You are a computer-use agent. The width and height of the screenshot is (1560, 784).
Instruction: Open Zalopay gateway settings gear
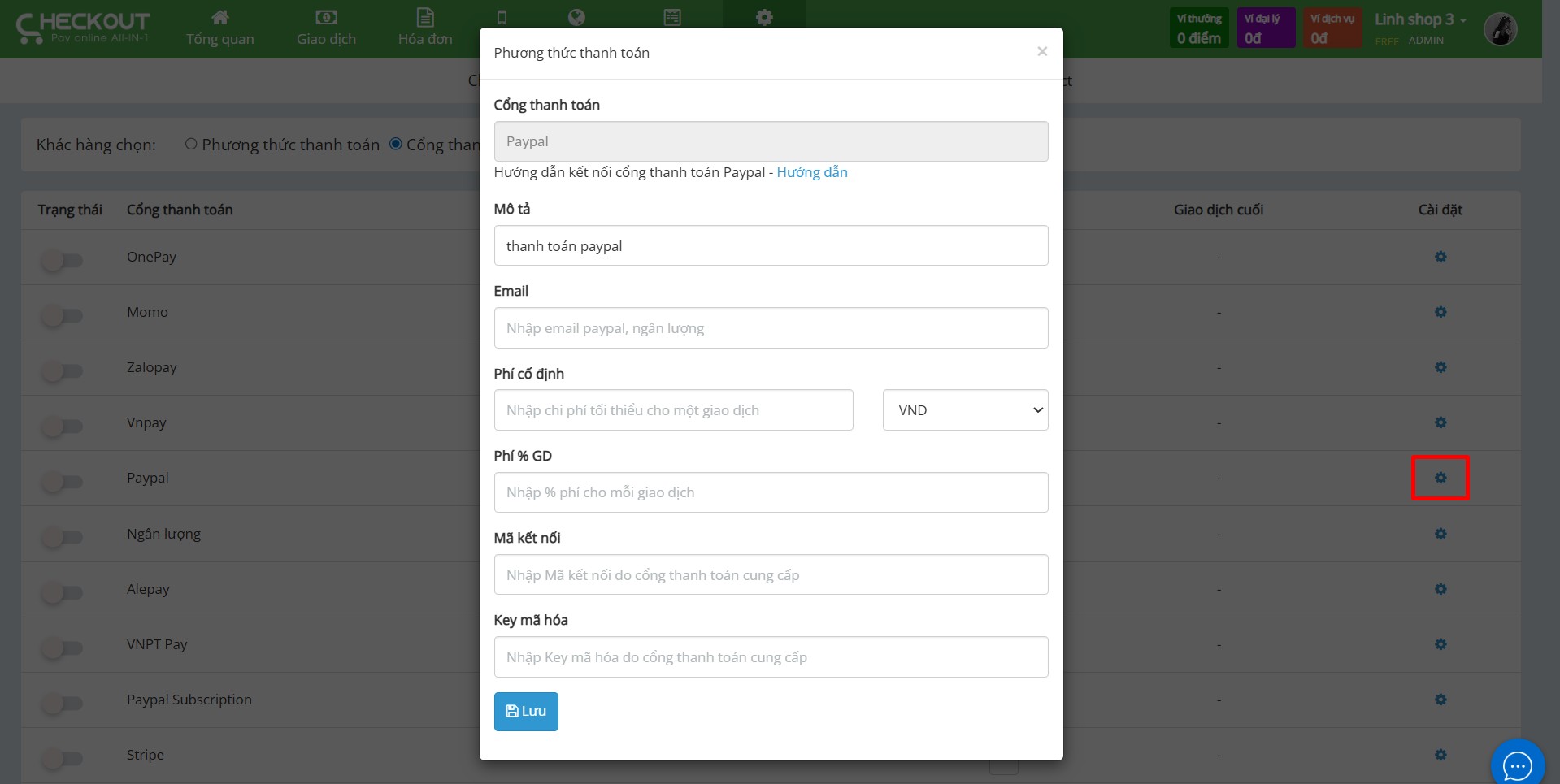click(1440, 367)
